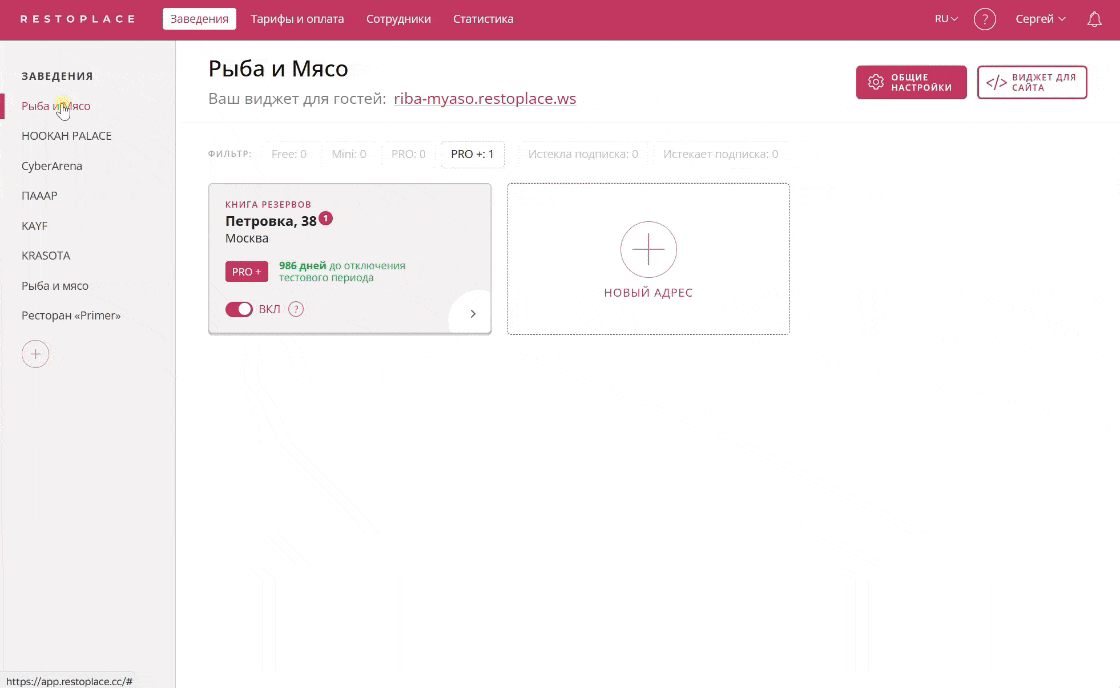
Task: Click the Общие настройки button
Action: pos(911,82)
